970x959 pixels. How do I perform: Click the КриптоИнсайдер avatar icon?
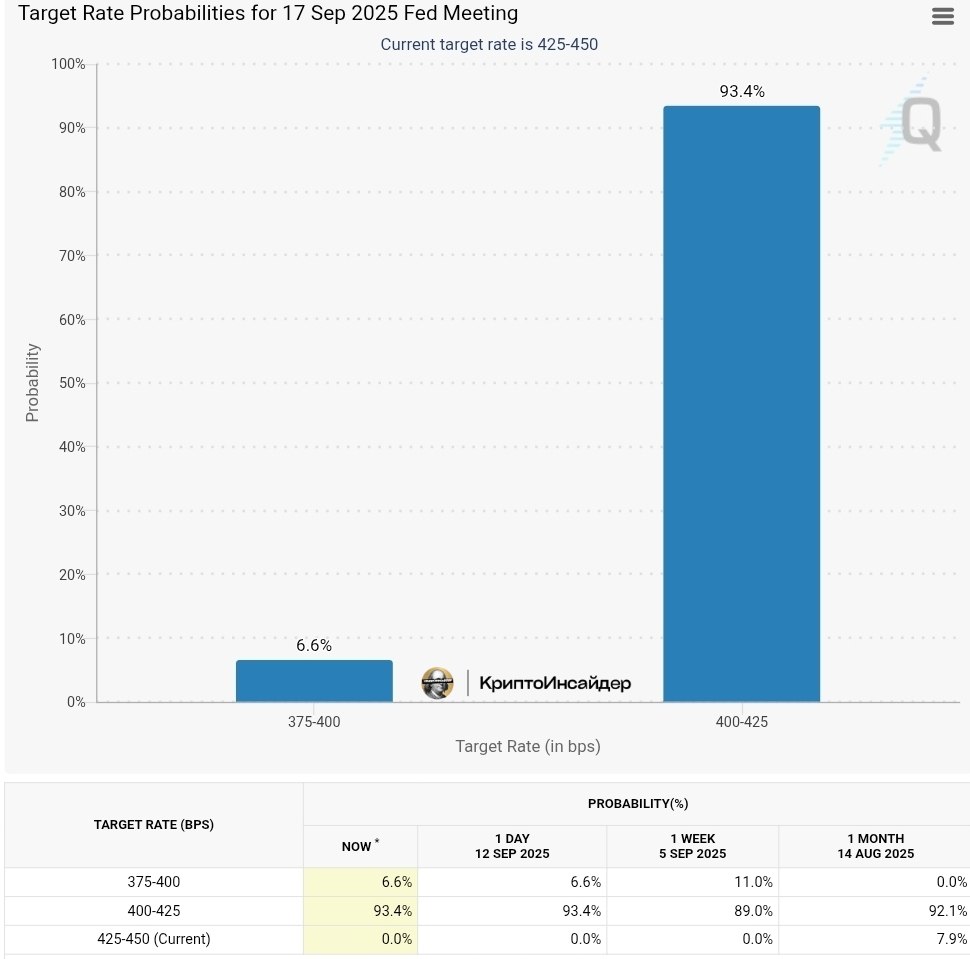437,683
